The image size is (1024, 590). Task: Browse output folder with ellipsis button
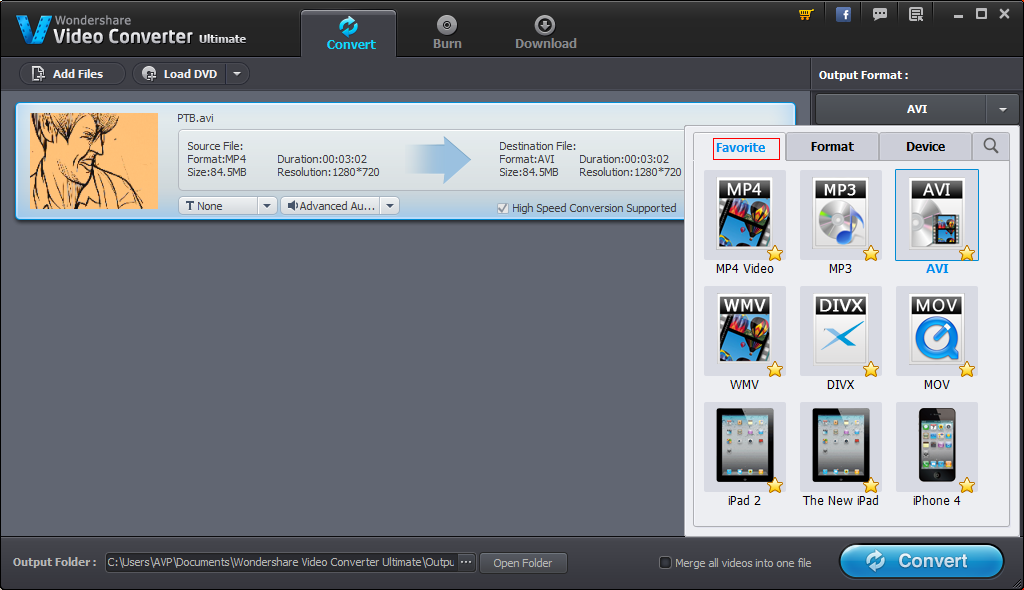click(x=466, y=562)
